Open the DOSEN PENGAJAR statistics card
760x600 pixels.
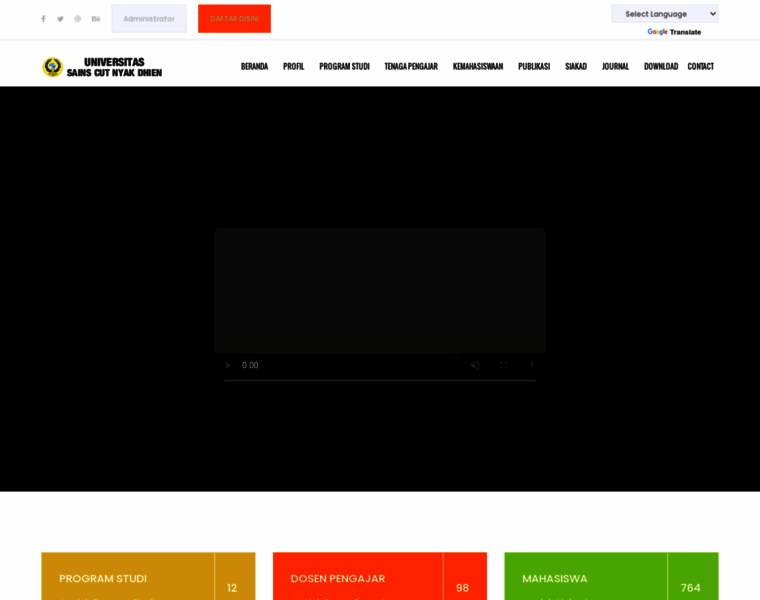(x=380, y=576)
